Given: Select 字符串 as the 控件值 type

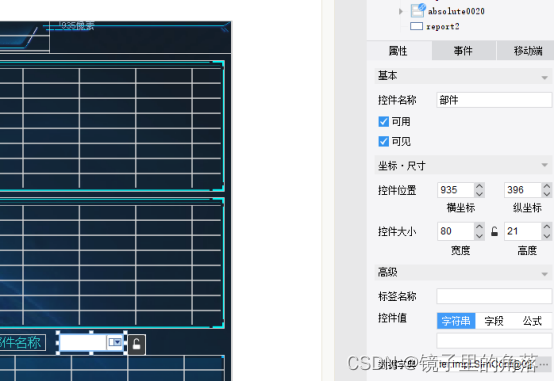Looking at the screenshot, I should 456,321.
